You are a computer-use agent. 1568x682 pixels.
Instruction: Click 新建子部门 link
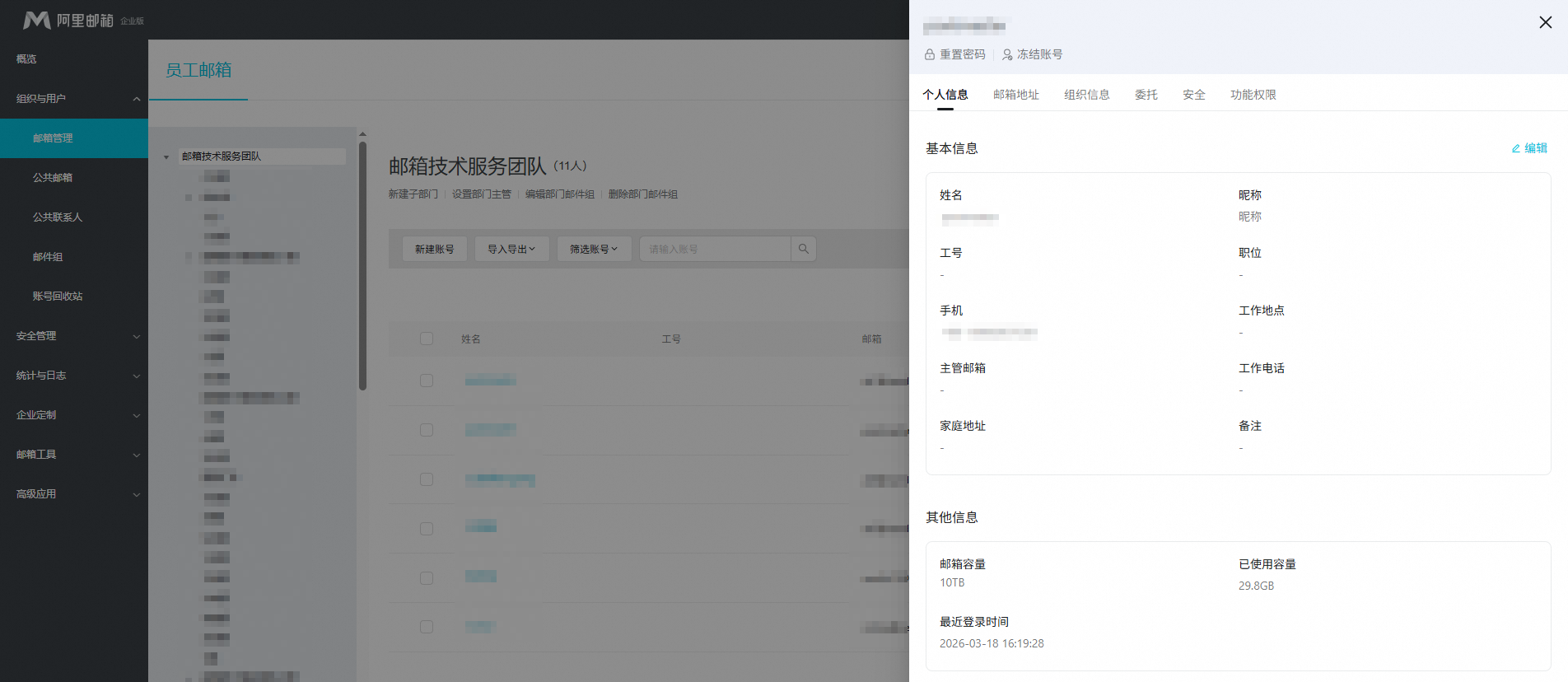413,194
